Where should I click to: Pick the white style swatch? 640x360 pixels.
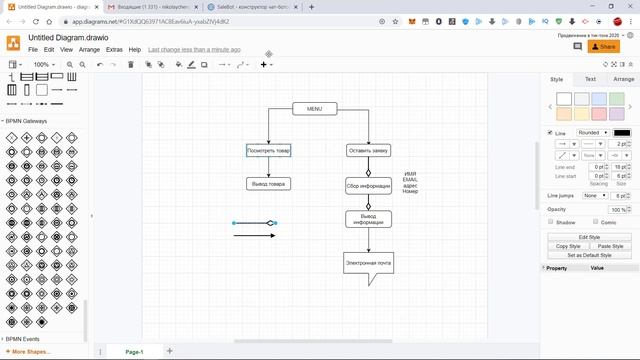[x=564, y=99]
